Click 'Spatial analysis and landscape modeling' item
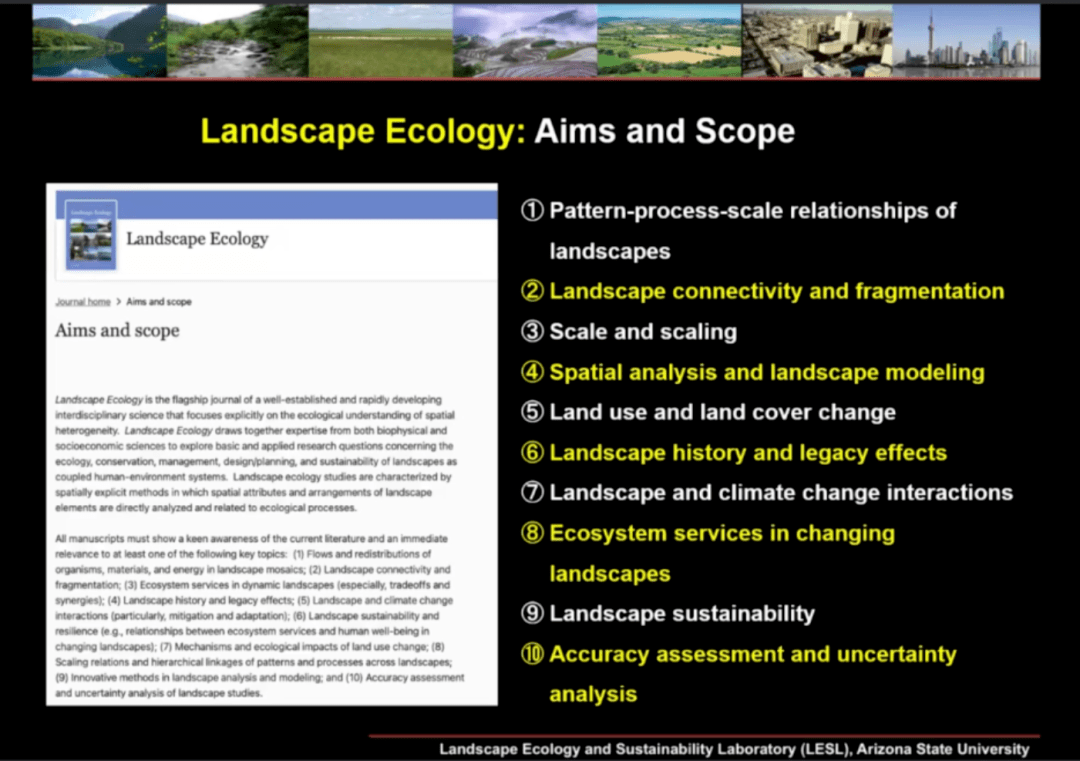Screen dimensions: 1080x761 click(766, 373)
